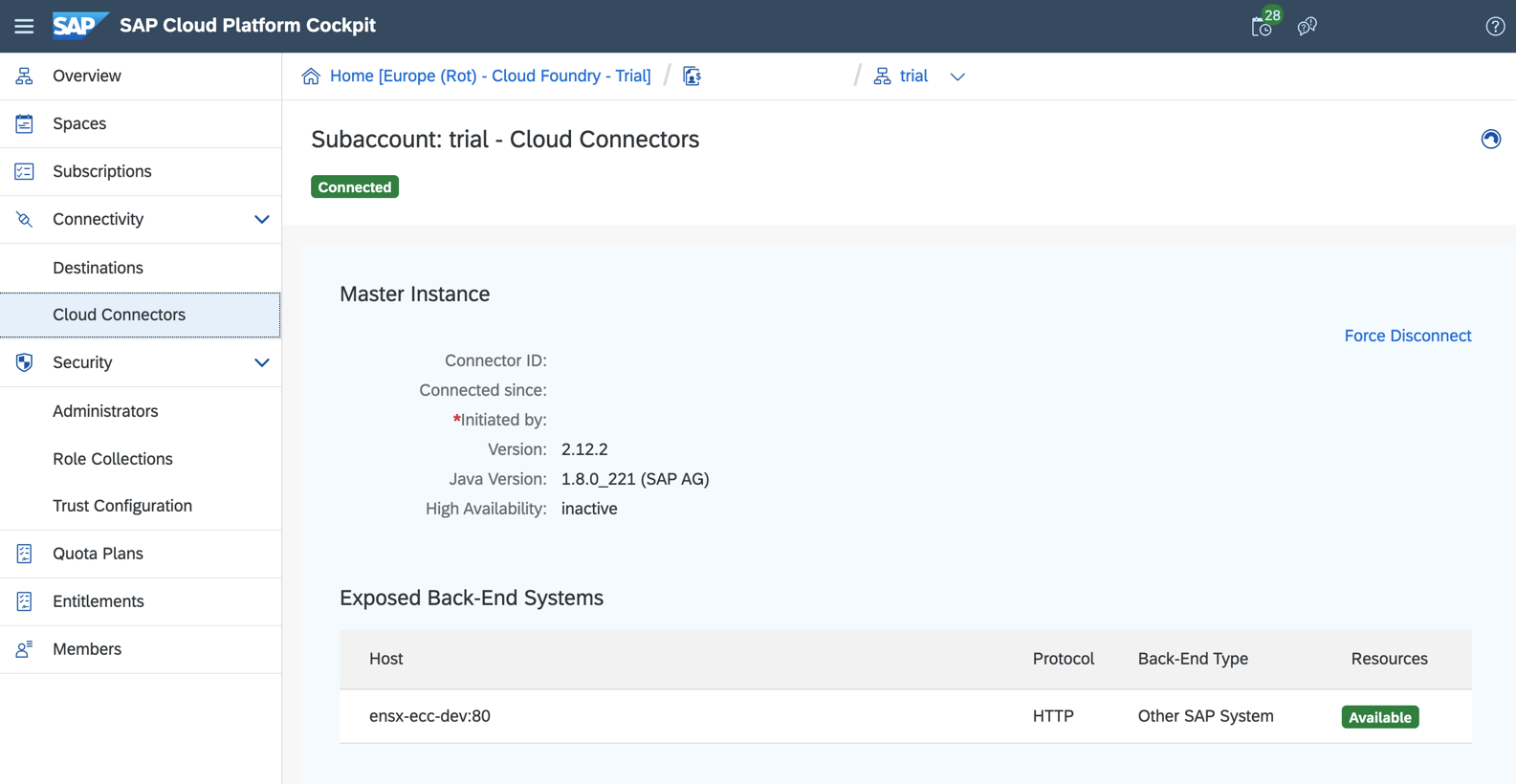Screen dimensions: 1516x784
Task: Open Entitlements in the sidebar
Action: pos(141,601)
